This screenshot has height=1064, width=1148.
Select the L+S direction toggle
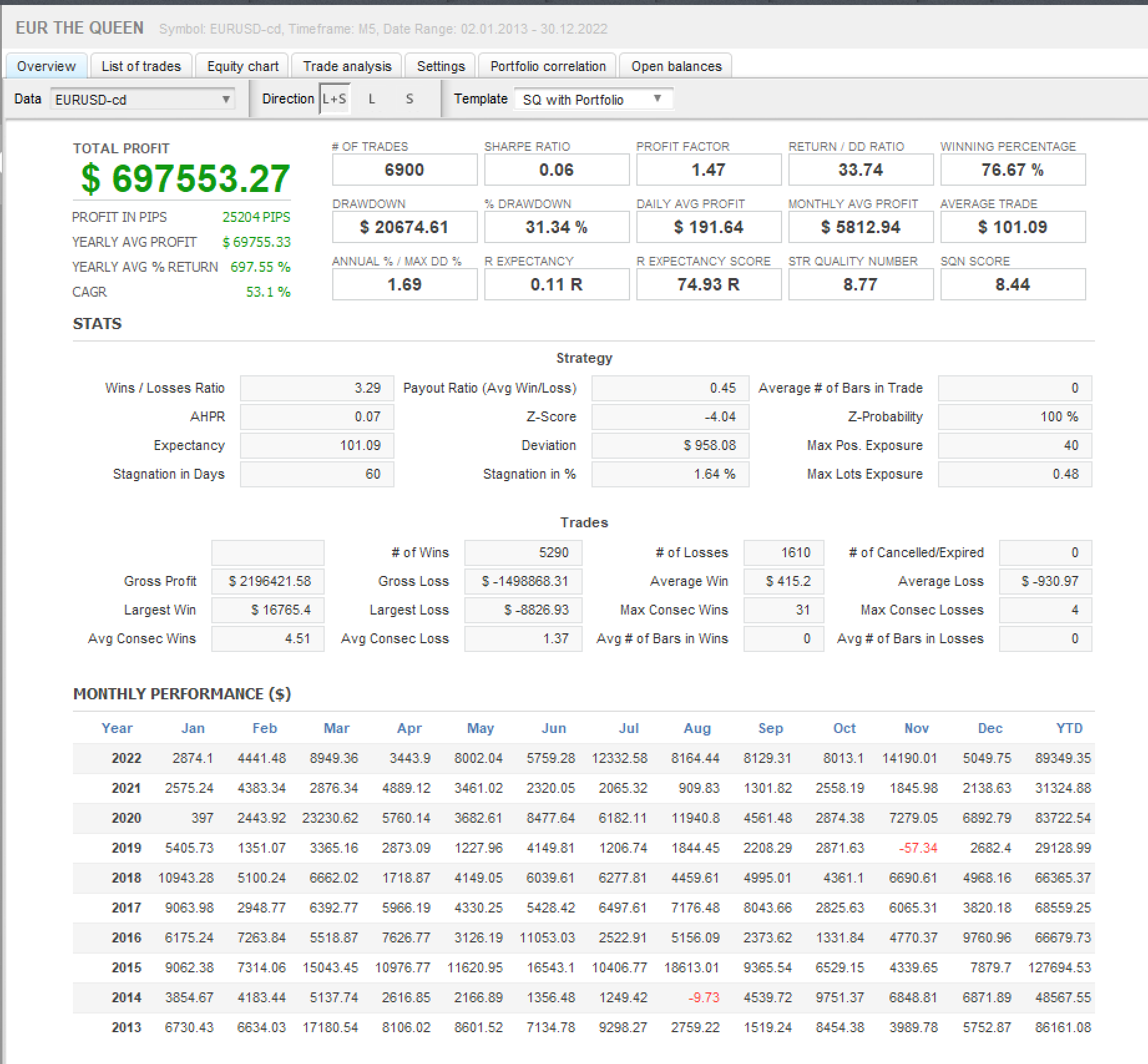point(335,99)
